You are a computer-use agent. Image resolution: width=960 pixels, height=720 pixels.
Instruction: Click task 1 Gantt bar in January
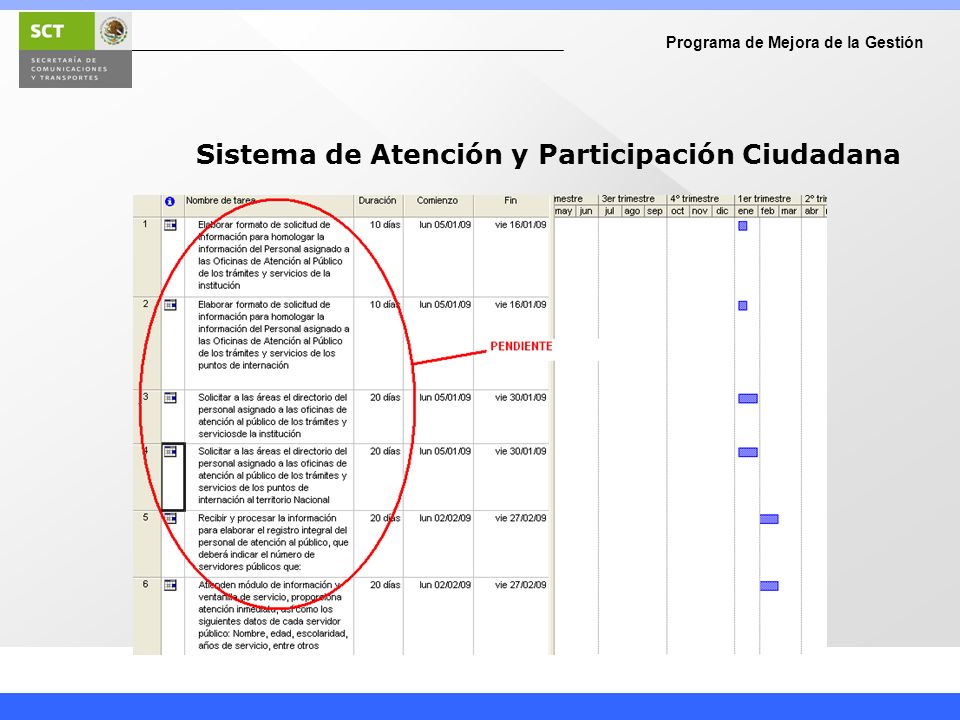click(x=743, y=226)
